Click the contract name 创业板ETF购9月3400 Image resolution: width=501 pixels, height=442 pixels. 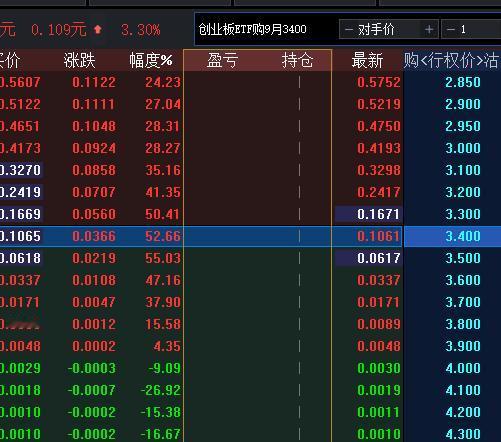[252, 29]
